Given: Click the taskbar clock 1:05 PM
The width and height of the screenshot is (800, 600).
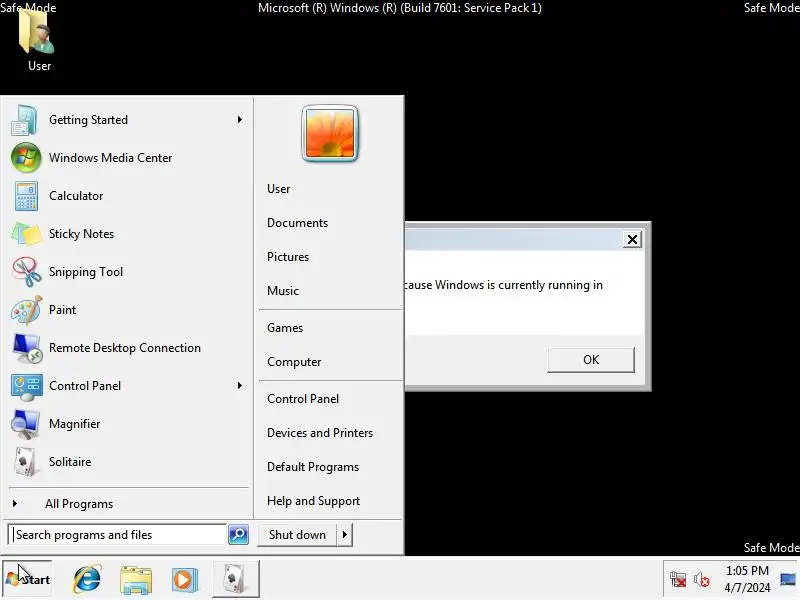Looking at the screenshot, I should point(747,570).
